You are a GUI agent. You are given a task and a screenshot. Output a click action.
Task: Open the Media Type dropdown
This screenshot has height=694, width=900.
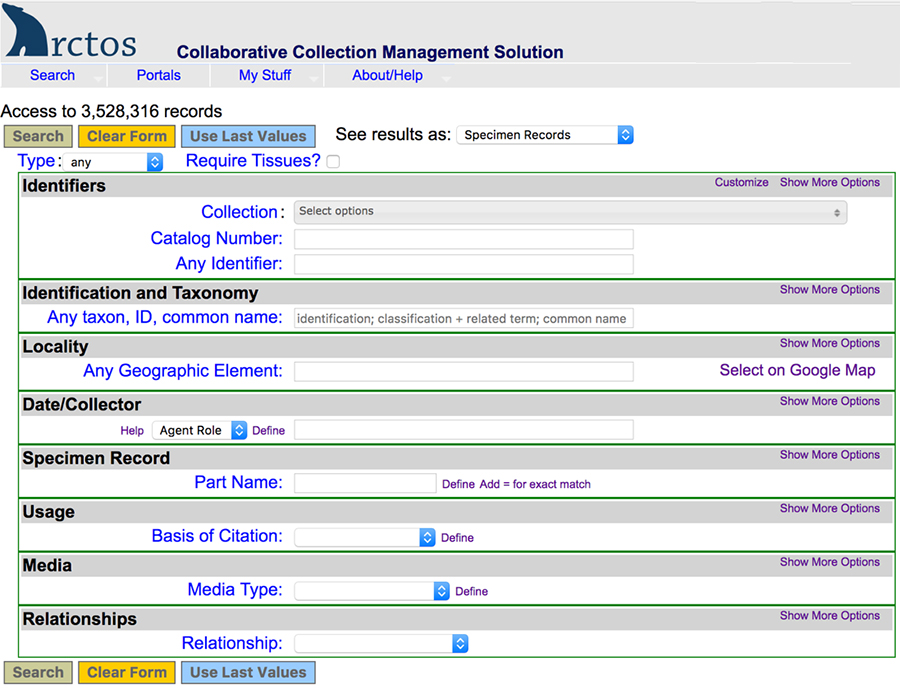tap(372, 591)
